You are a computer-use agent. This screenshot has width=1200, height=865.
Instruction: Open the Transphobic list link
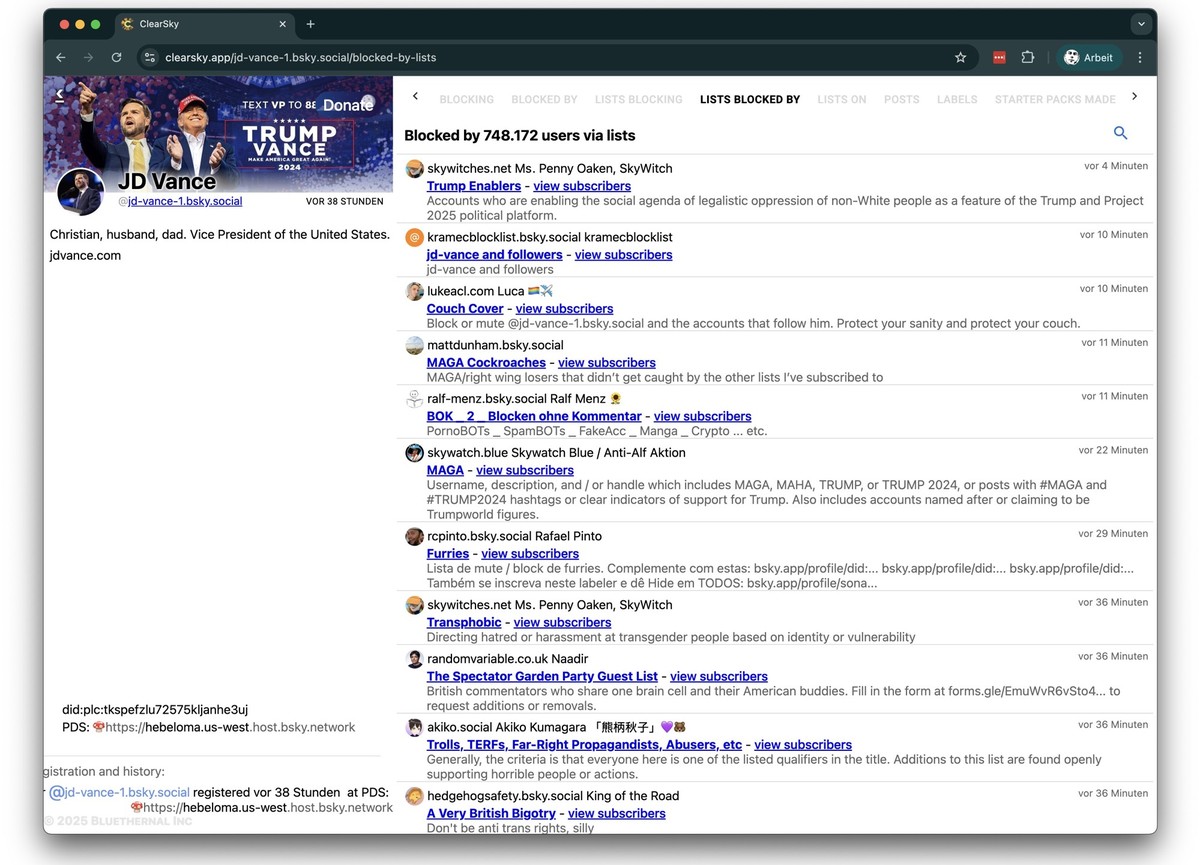pyautogui.click(x=464, y=623)
